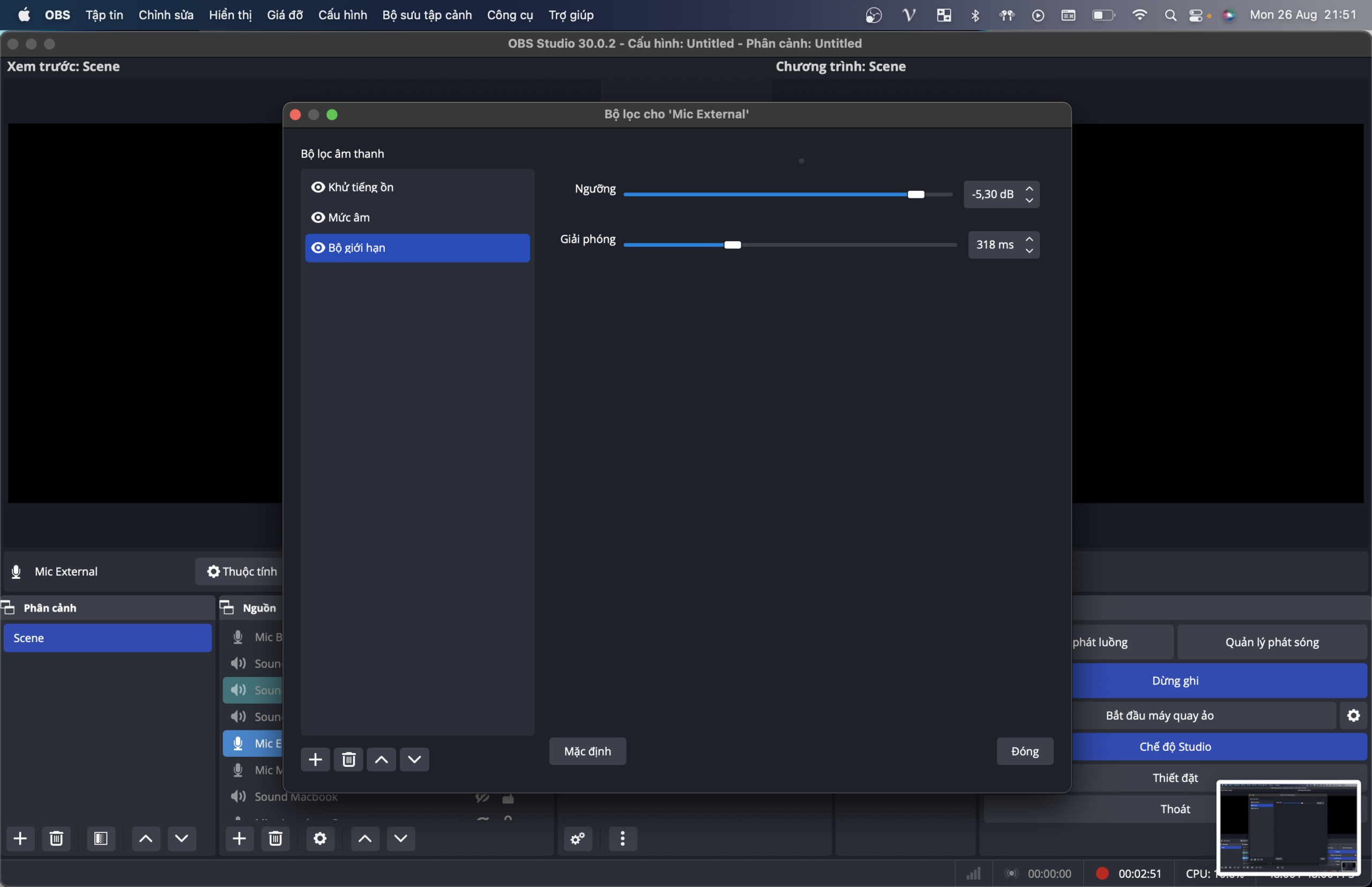Open scene filters icon in Phân cảnh toolbar
1372x887 pixels.
(101, 839)
